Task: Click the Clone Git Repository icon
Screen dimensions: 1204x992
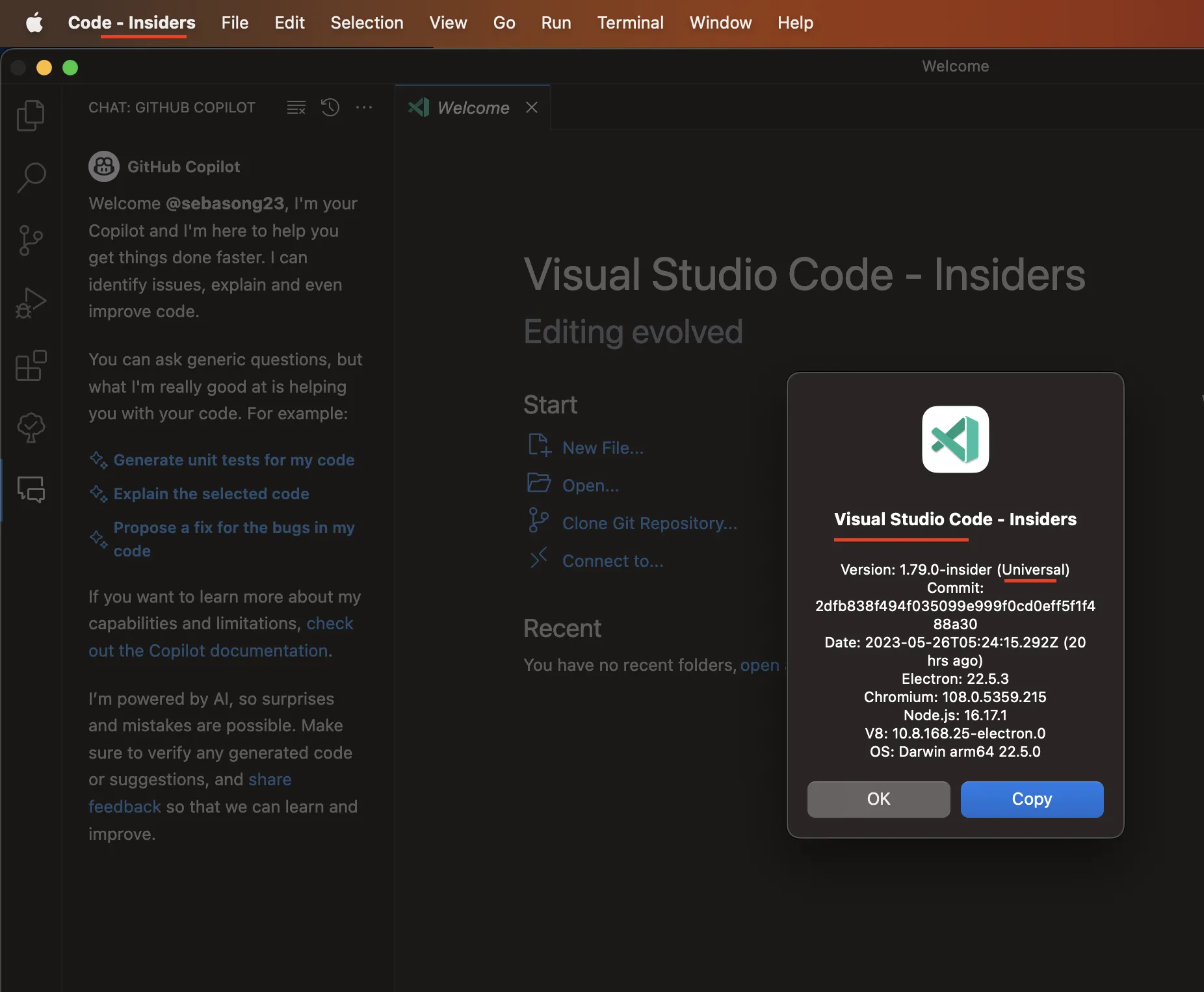Action: (x=538, y=521)
